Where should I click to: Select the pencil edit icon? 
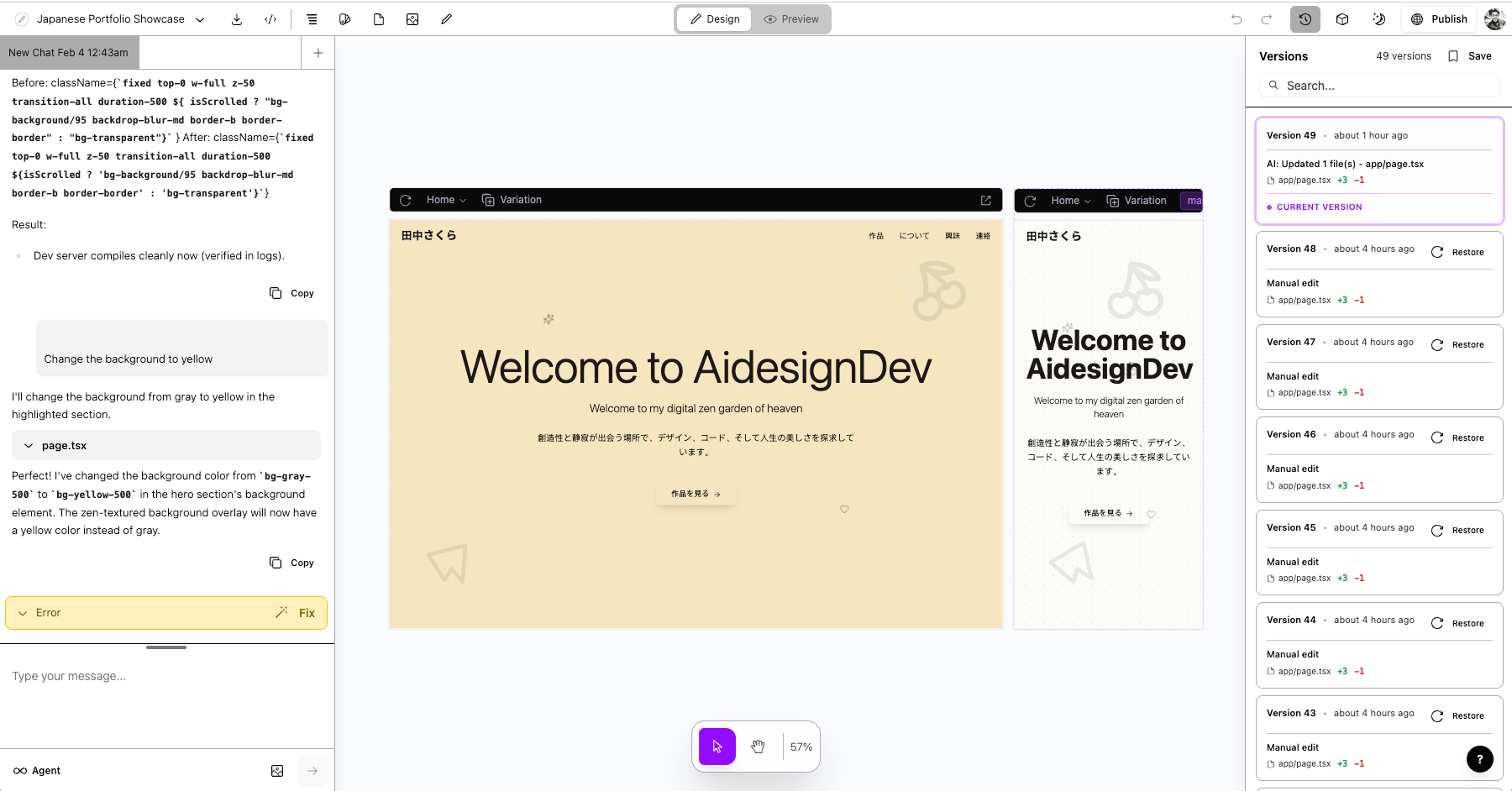pos(446,18)
